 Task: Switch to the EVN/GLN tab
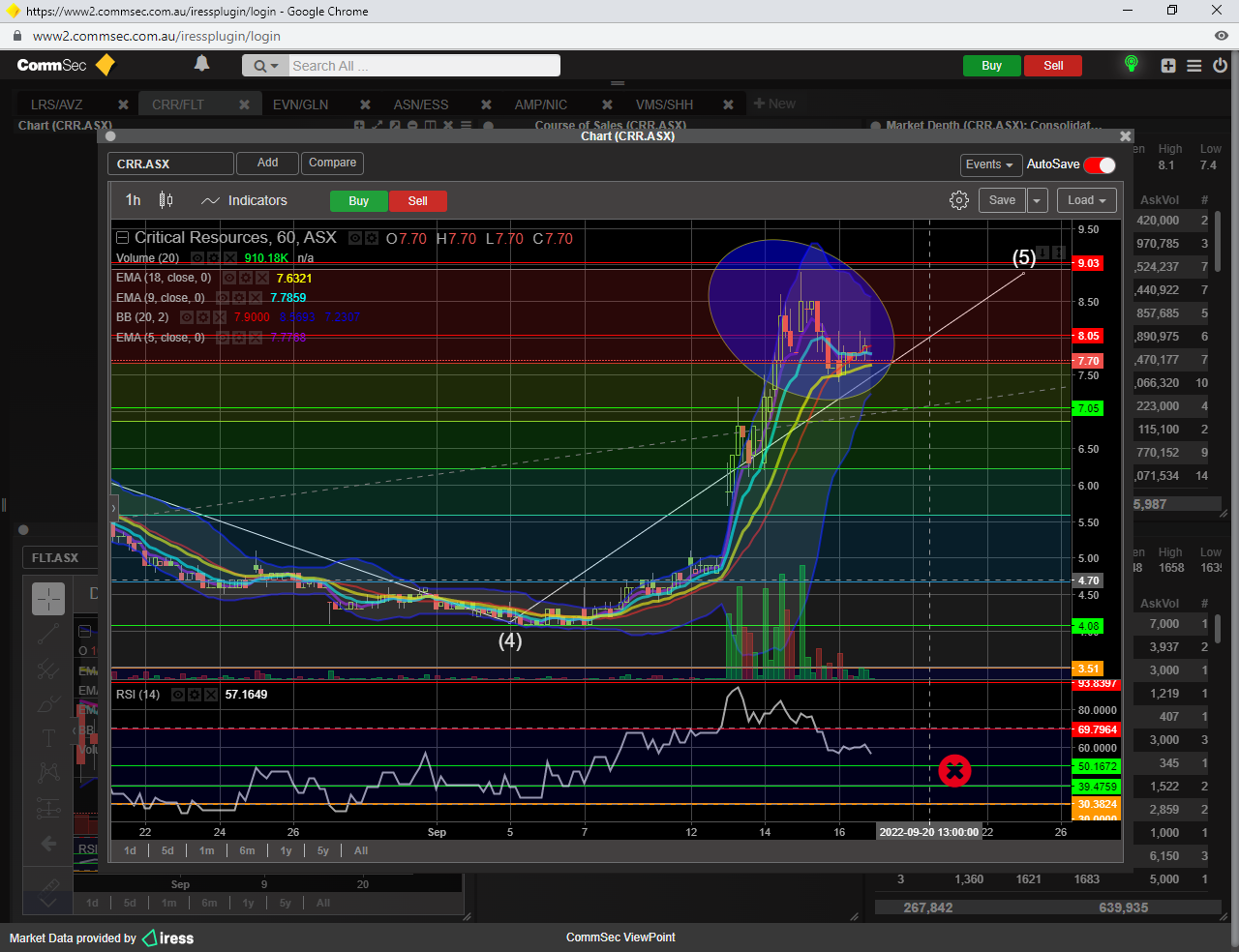pyautogui.click(x=300, y=104)
